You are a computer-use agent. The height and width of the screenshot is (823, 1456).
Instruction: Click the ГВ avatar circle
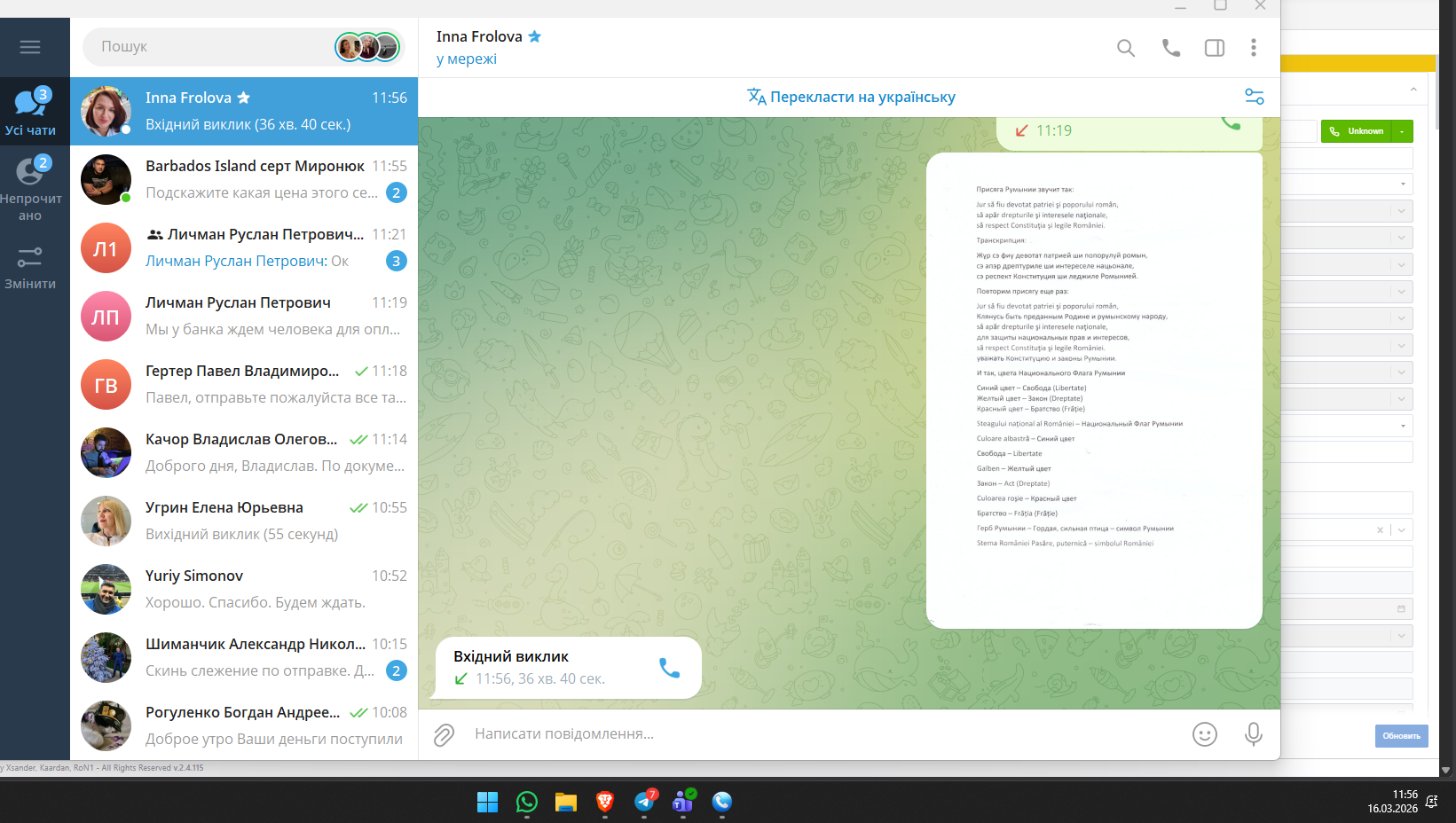click(x=106, y=384)
